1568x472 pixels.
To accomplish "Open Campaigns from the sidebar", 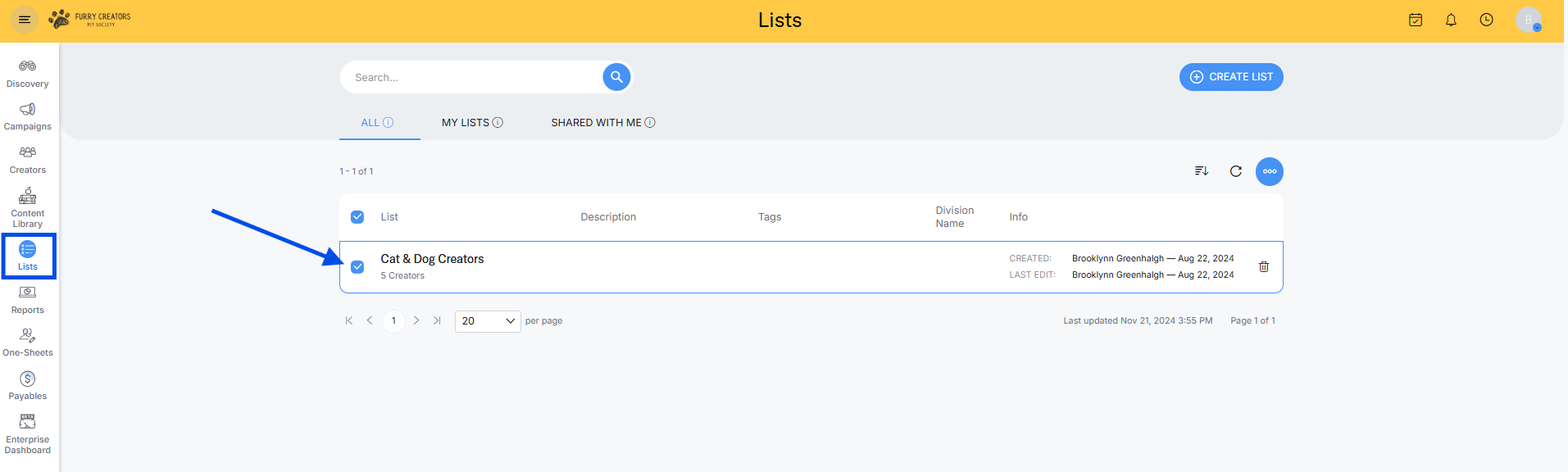I will (x=27, y=116).
